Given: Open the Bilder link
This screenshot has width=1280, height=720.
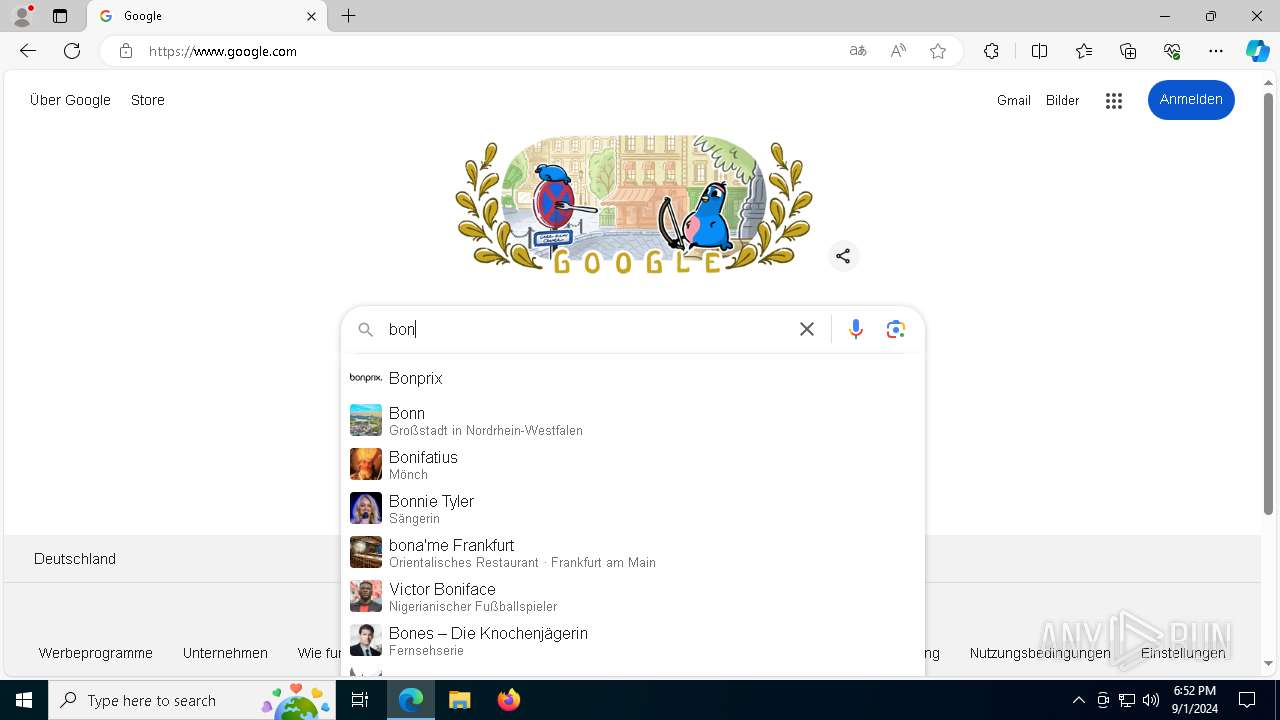Looking at the screenshot, I should pyautogui.click(x=1062, y=100).
